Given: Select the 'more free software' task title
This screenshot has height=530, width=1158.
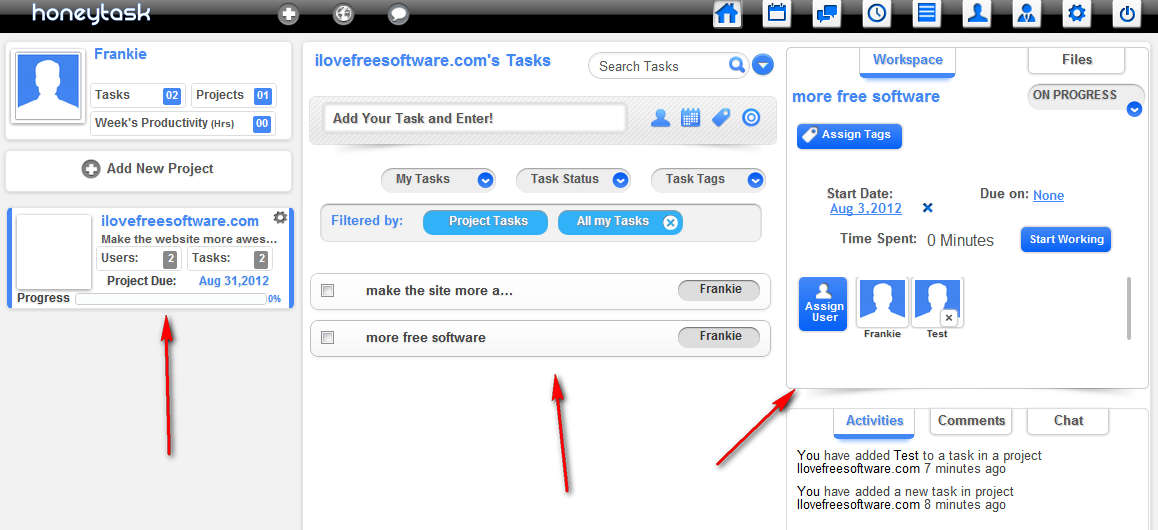Looking at the screenshot, I should 425,338.
